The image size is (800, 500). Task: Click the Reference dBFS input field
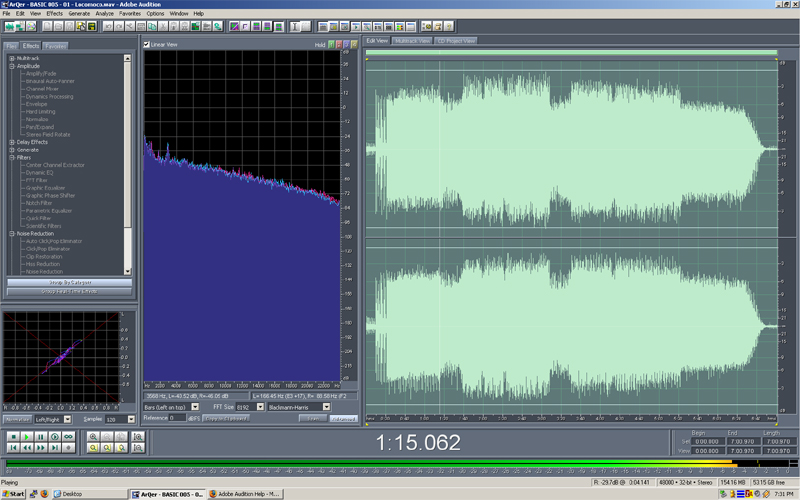(177, 418)
